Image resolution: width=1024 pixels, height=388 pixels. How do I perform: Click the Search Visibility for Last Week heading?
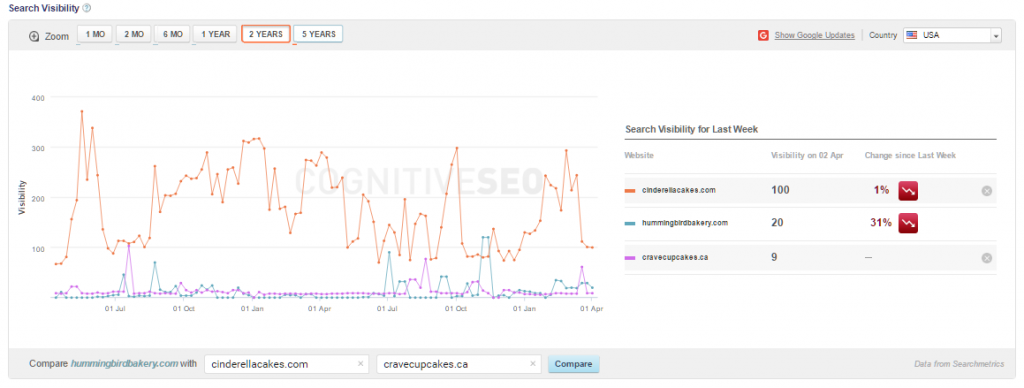(x=691, y=129)
